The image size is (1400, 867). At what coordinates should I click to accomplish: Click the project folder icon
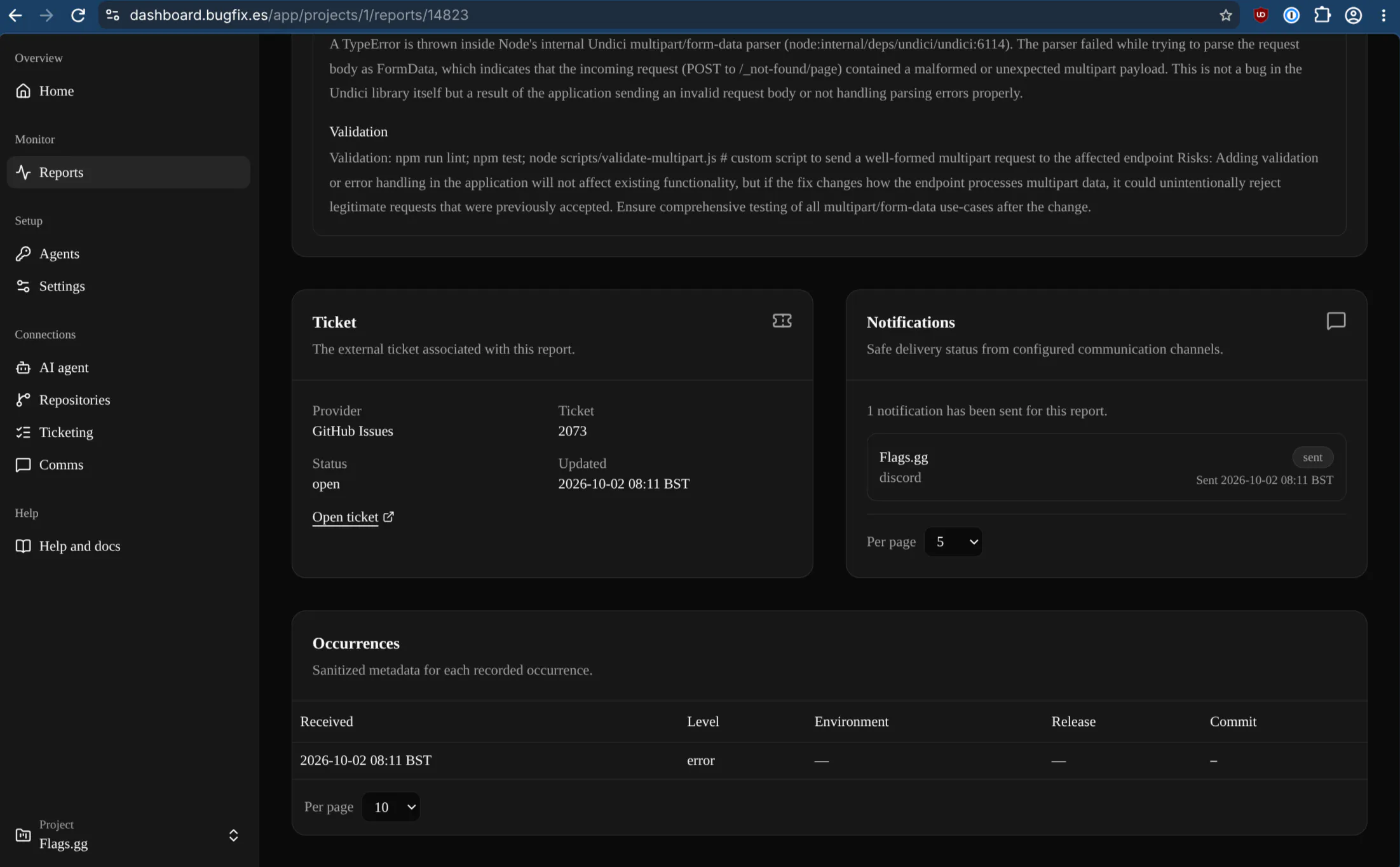(23, 835)
